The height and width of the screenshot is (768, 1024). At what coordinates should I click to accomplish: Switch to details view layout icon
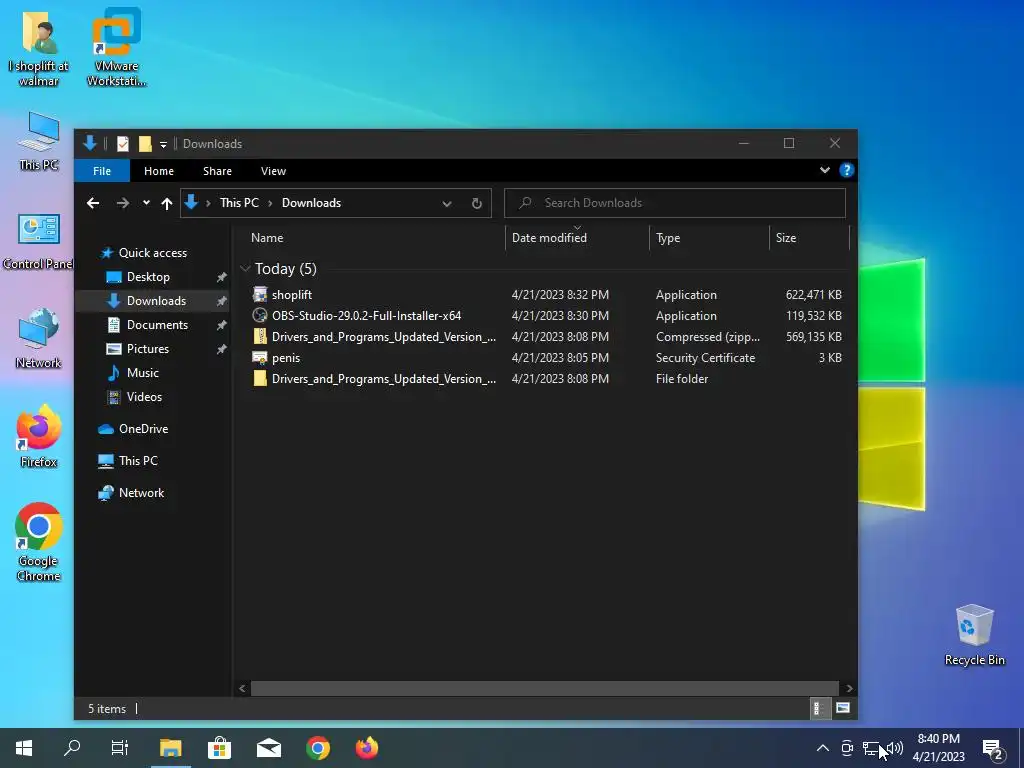818,709
